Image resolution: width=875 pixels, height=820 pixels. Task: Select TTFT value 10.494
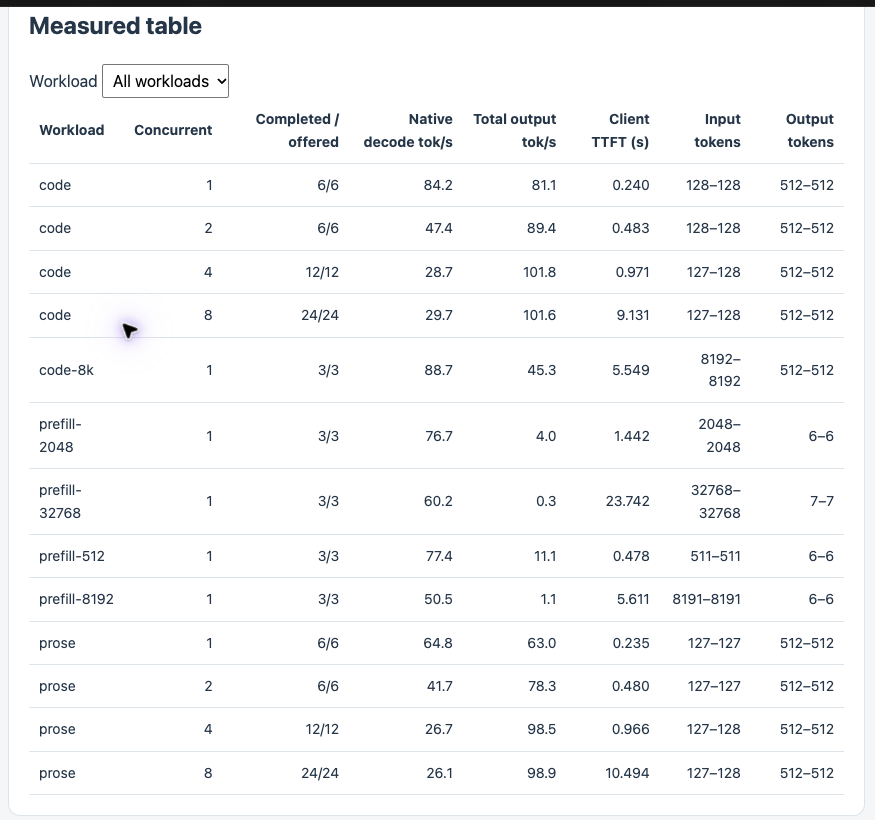pyautogui.click(x=627, y=773)
